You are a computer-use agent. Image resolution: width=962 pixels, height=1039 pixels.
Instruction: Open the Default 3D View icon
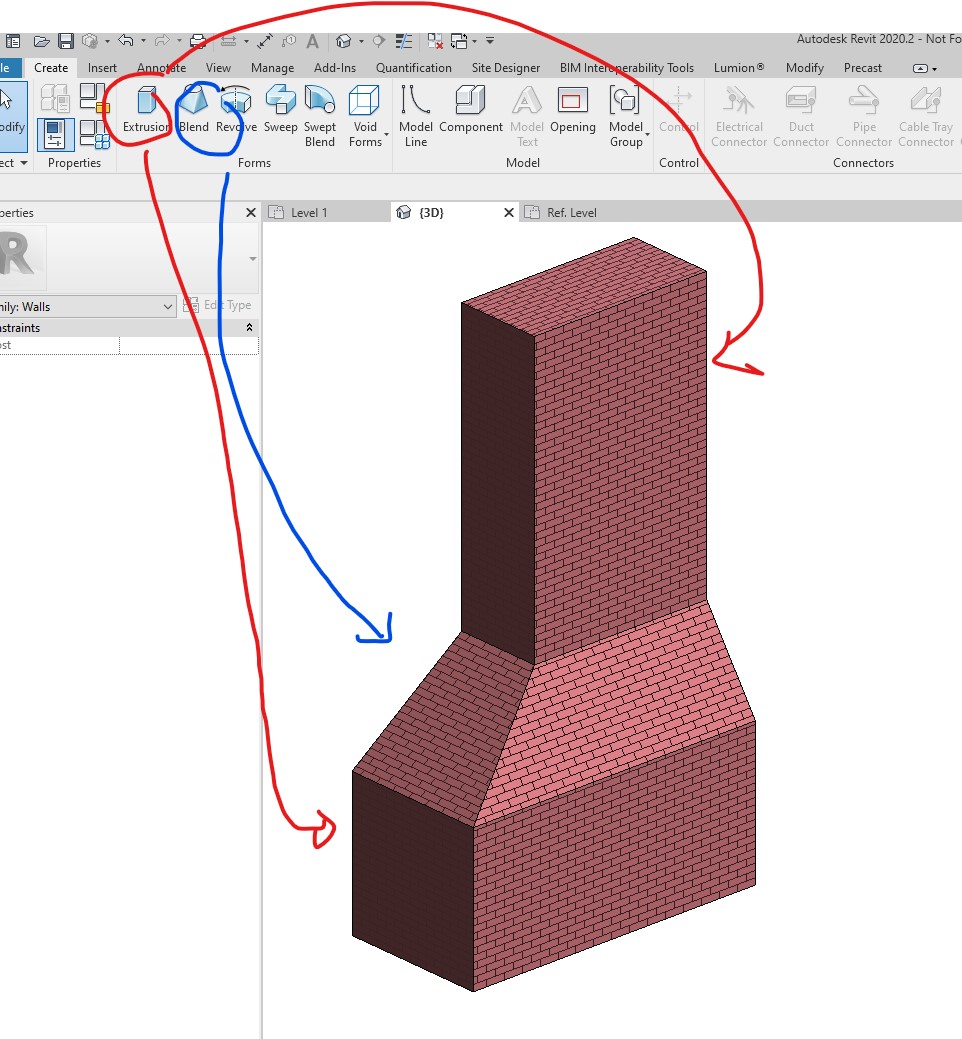coord(343,41)
